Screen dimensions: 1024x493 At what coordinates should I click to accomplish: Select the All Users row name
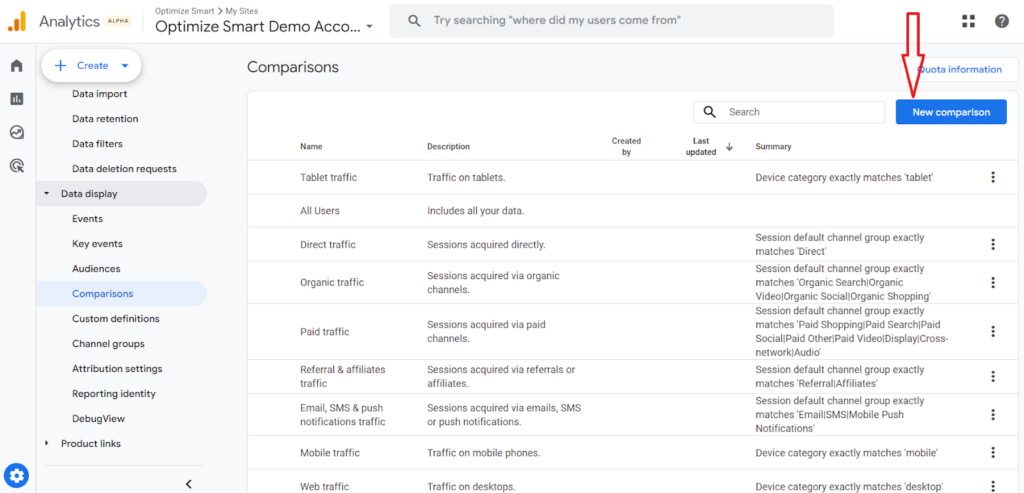pos(319,211)
